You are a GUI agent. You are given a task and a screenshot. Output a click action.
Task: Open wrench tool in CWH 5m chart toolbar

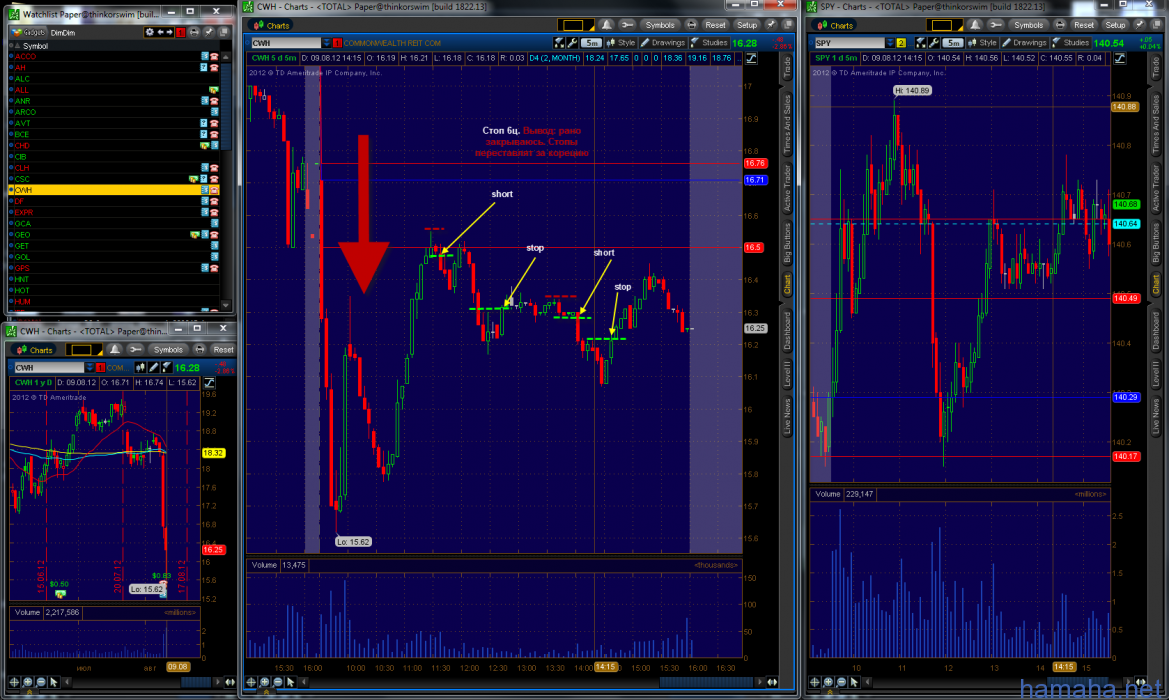[627, 25]
